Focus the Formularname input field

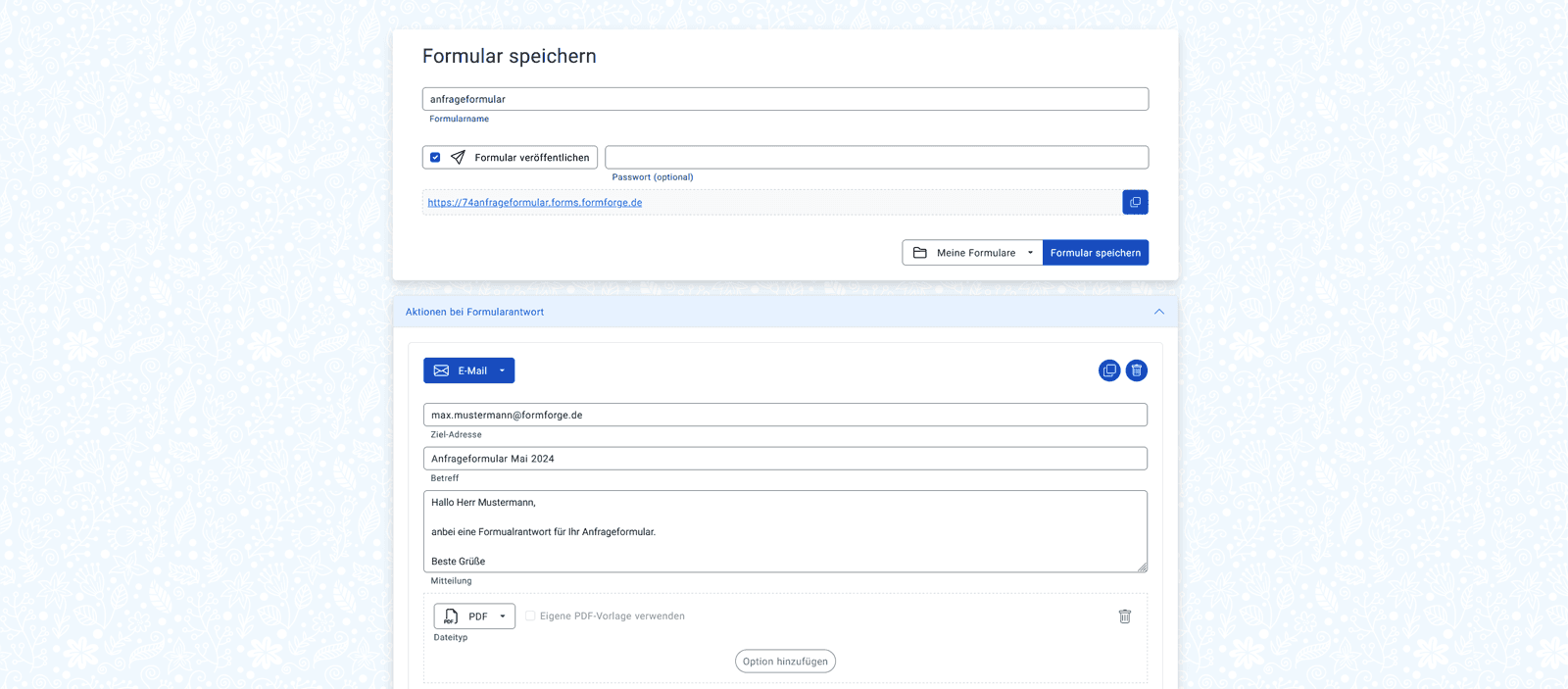[x=785, y=99]
